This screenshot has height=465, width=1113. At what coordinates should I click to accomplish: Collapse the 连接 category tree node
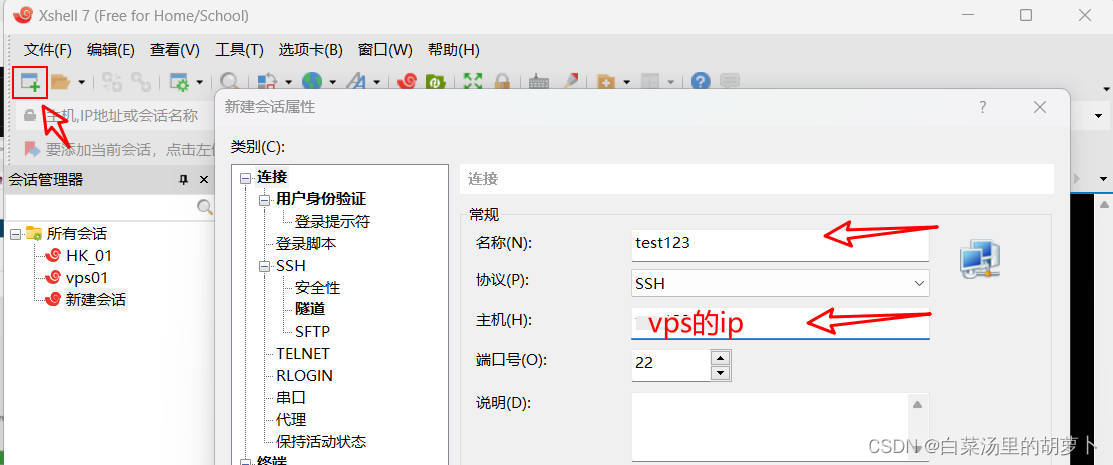tap(246, 178)
